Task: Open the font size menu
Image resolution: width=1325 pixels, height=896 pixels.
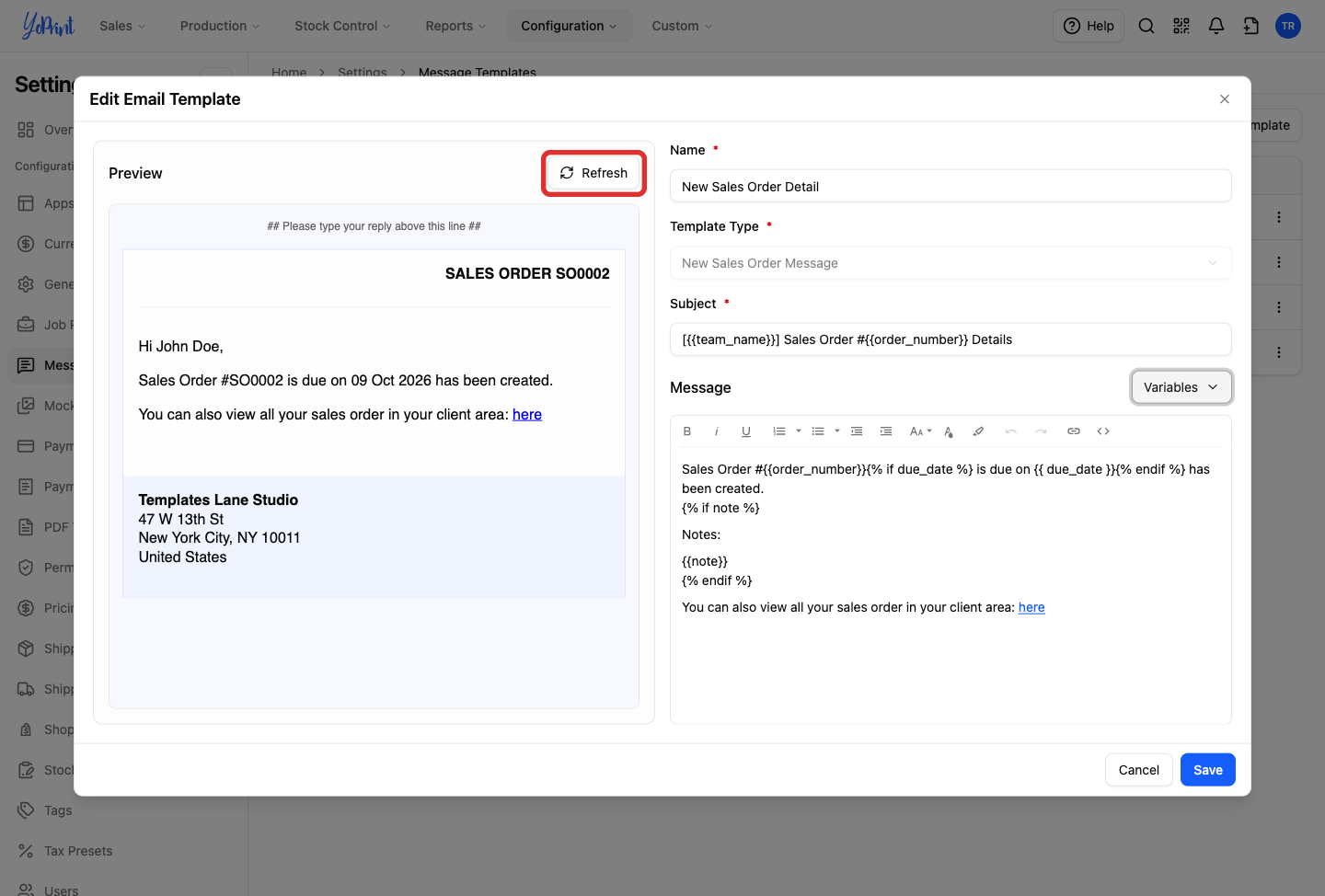Action: 920,431
